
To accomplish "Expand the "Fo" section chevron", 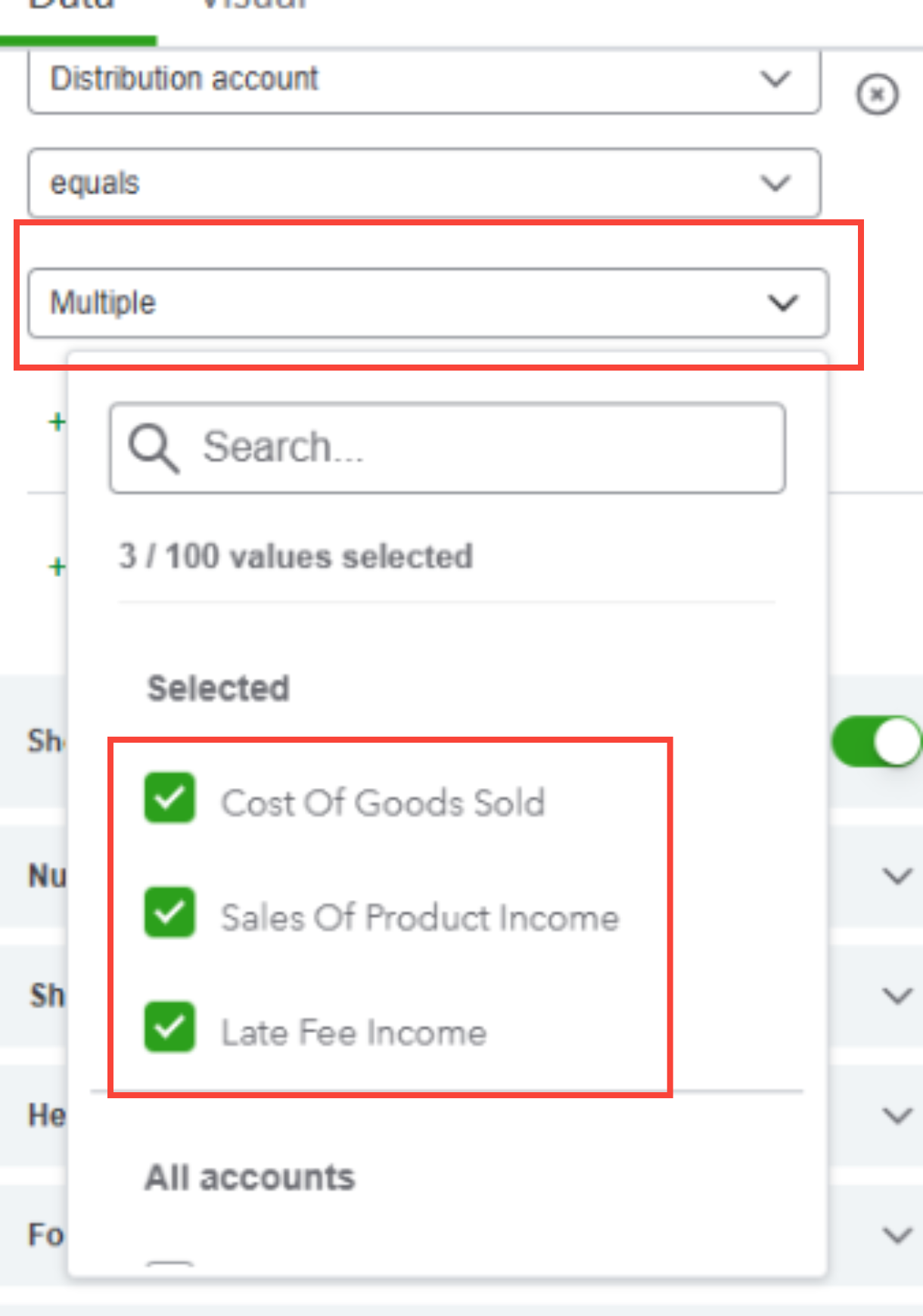I will (x=897, y=1234).
